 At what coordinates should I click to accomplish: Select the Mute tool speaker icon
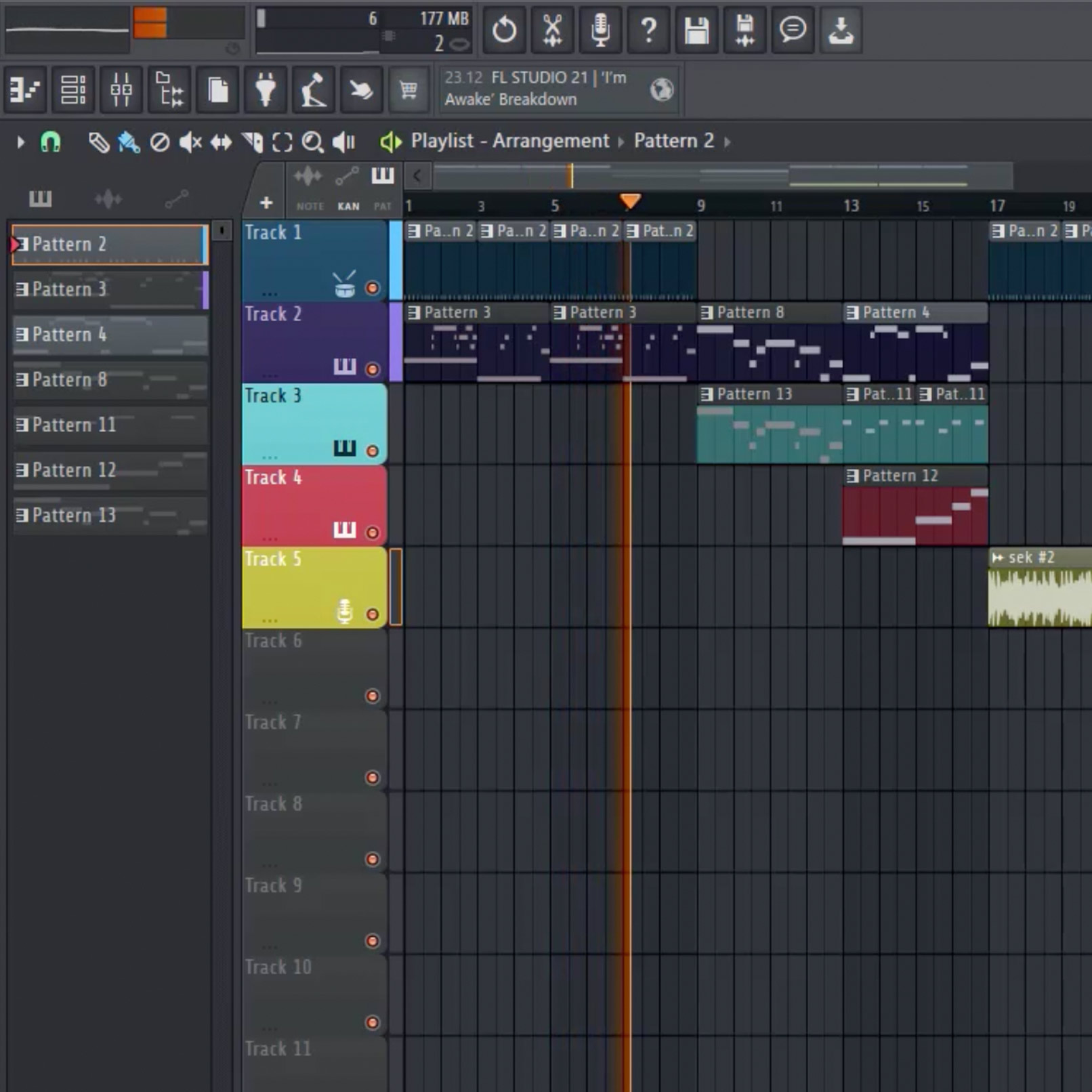pos(190,142)
